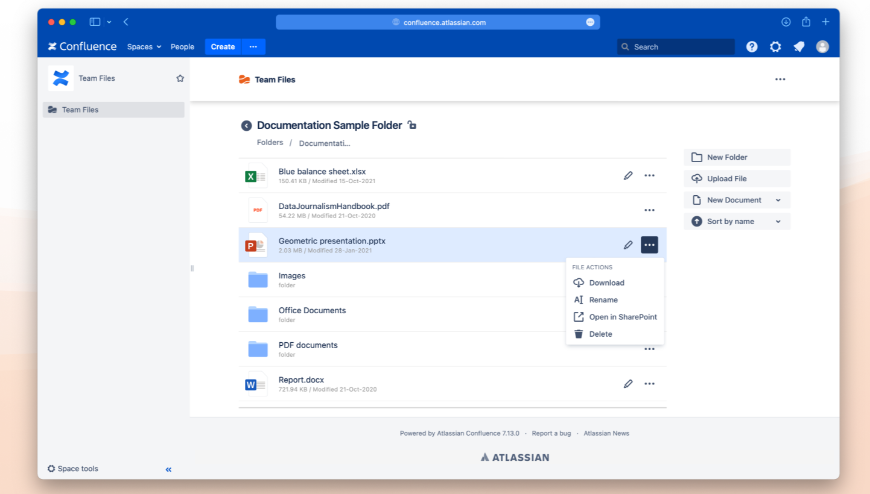The width and height of the screenshot is (870, 494).
Task: Click the New Folder button
Action: 737,157
